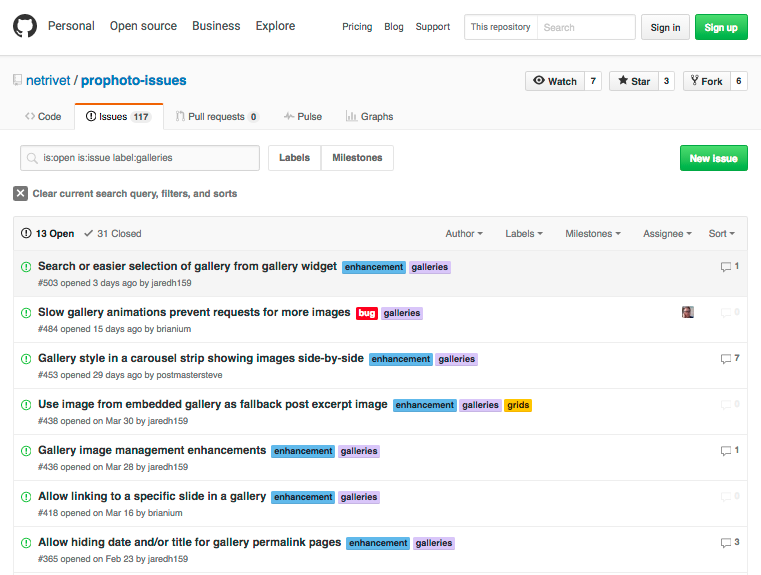
Task: Open watchers count 7
Action: click(x=593, y=81)
